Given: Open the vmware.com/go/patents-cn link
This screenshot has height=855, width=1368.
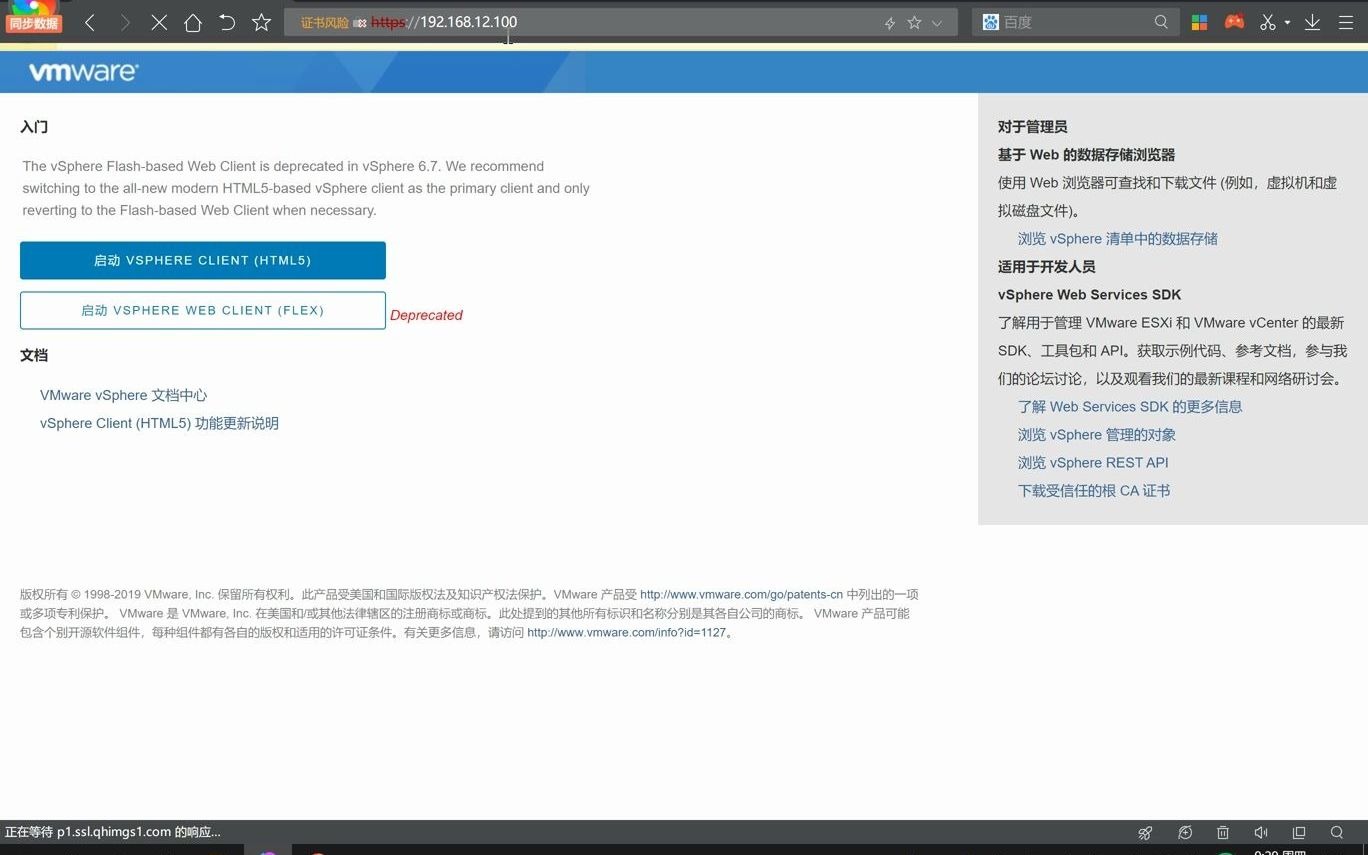Looking at the screenshot, I should [x=741, y=594].
